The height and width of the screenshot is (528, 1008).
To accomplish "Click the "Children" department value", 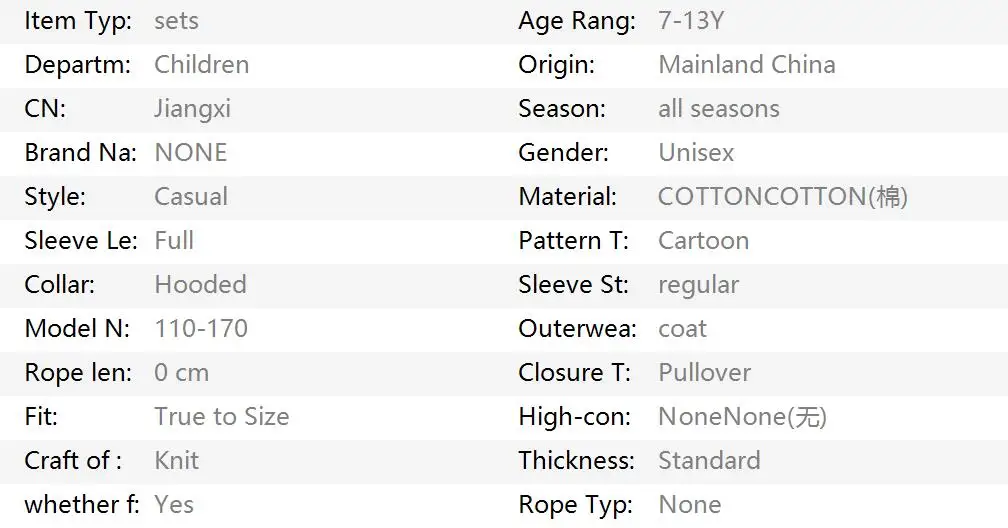I will [x=201, y=65].
